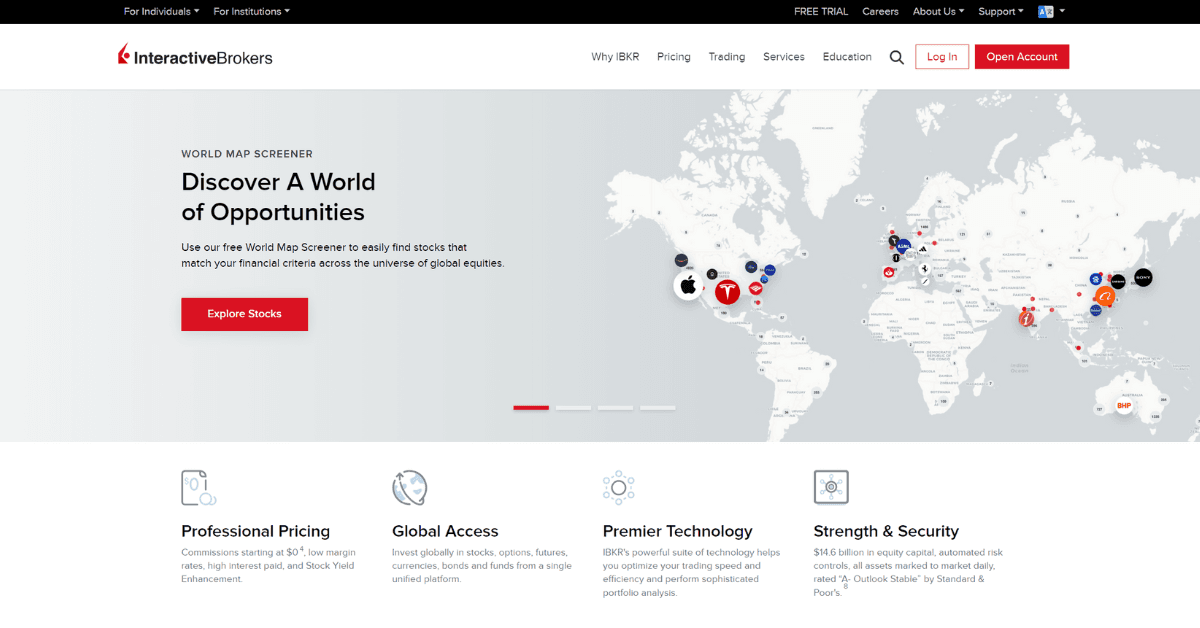Click the Open Account button

click(1021, 57)
